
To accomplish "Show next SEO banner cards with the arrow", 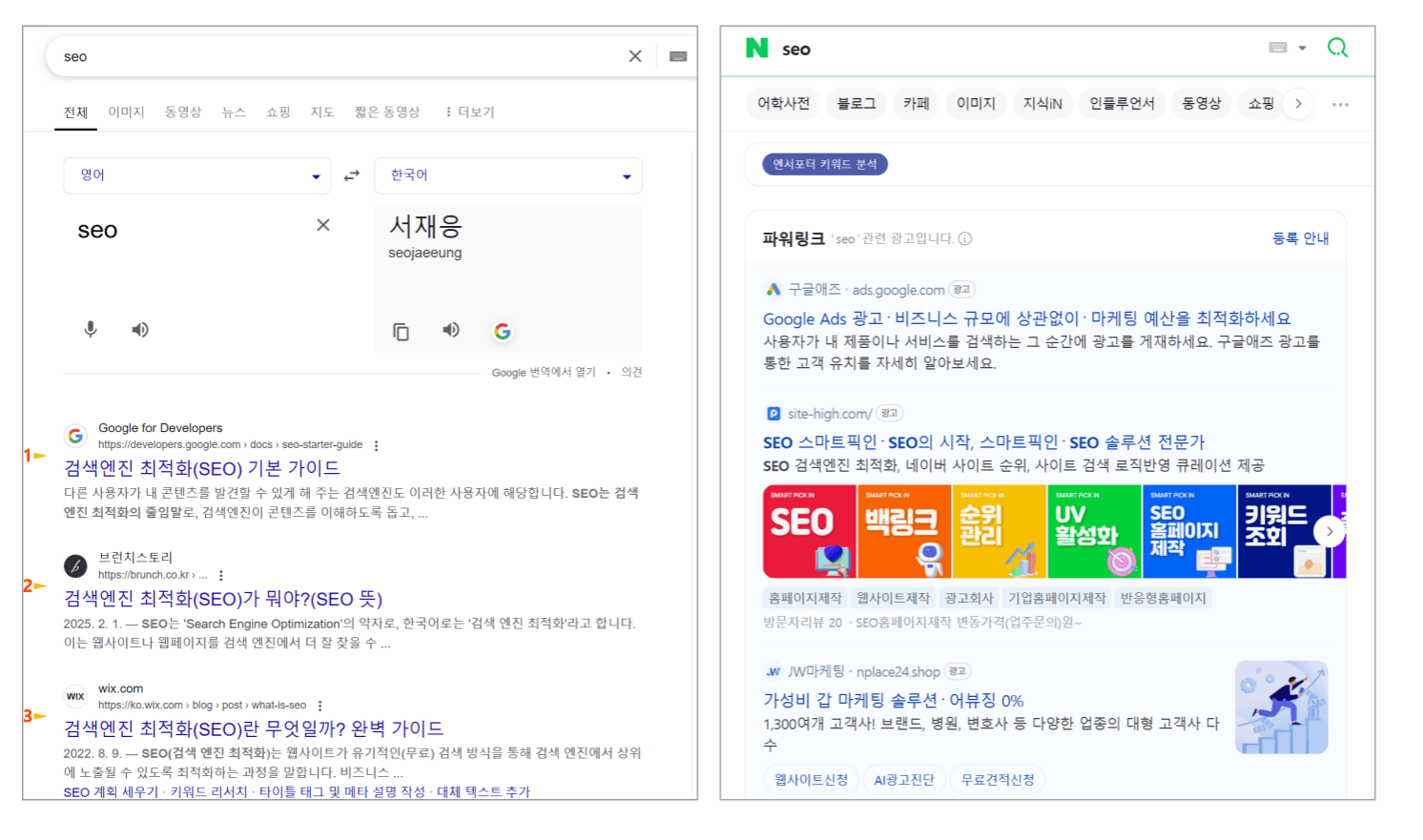I will 1329,532.
